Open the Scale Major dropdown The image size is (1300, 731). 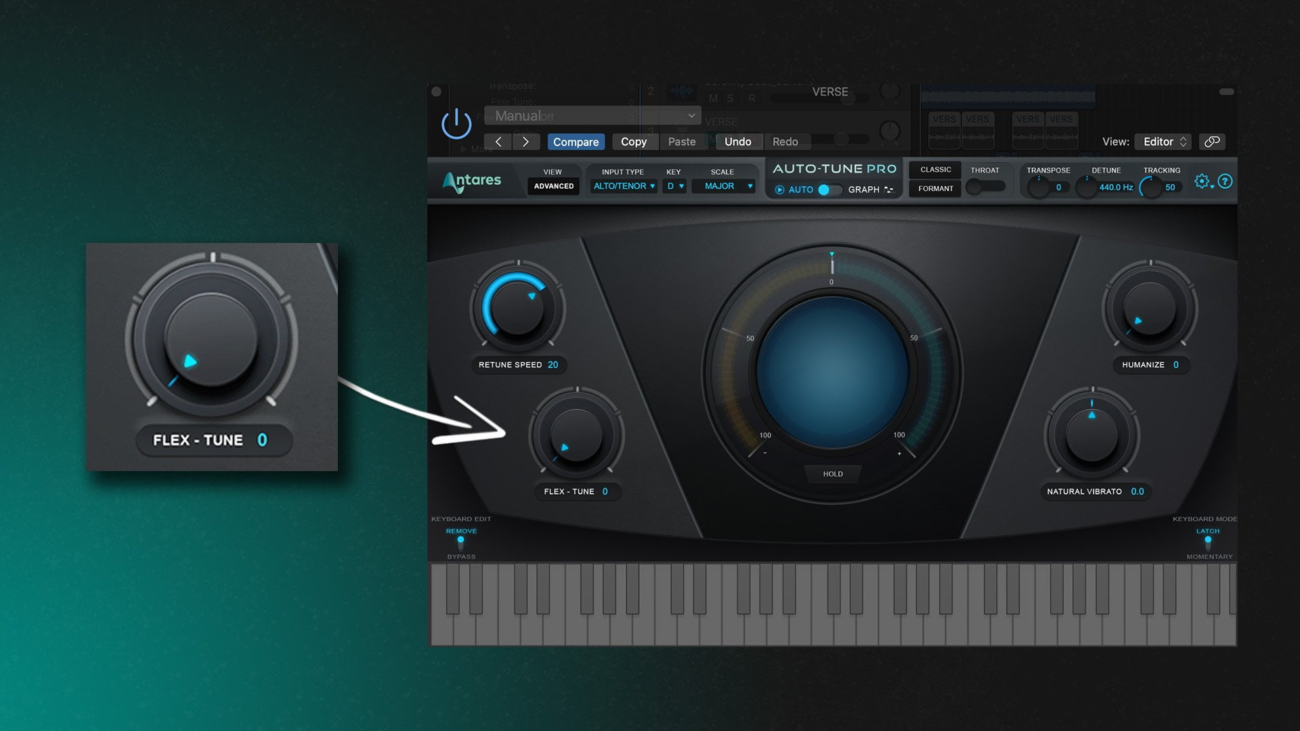click(723, 186)
